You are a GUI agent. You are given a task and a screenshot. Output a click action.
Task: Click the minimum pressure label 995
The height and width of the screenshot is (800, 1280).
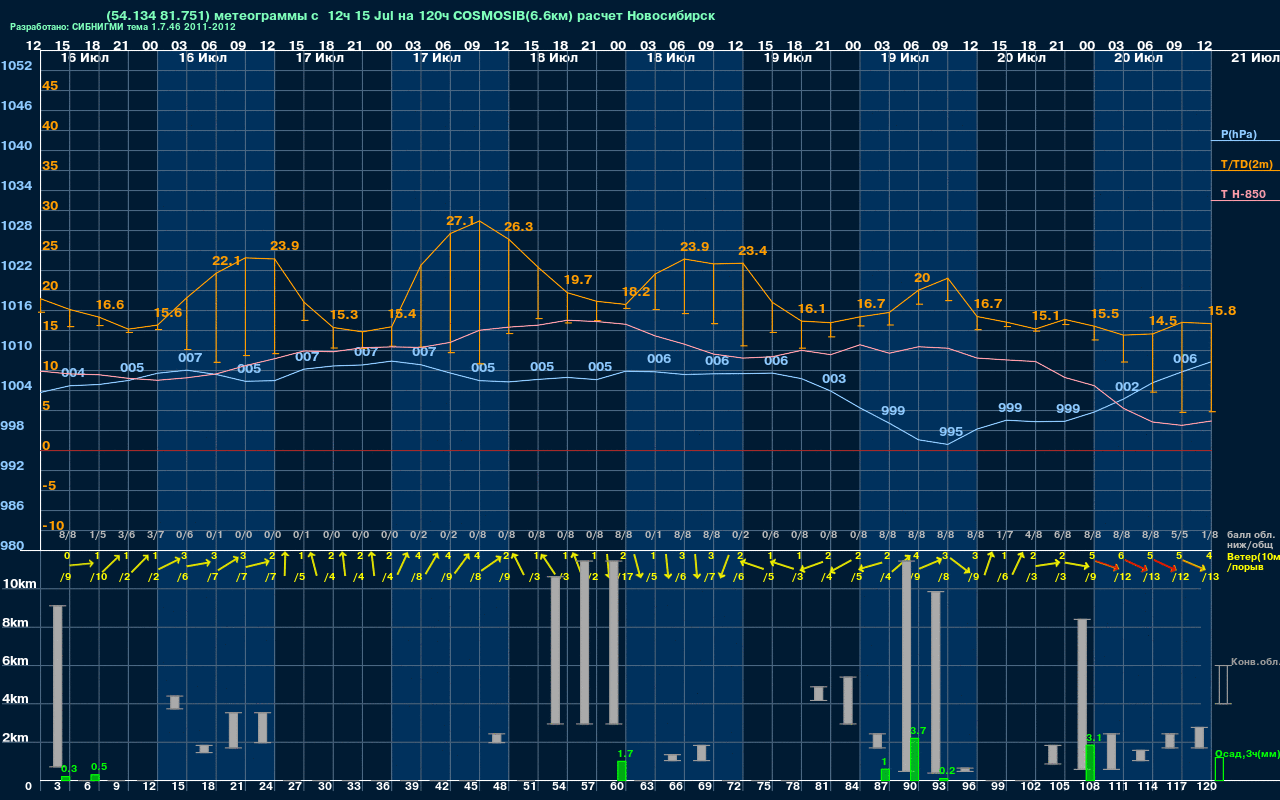click(x=951, y=432)
